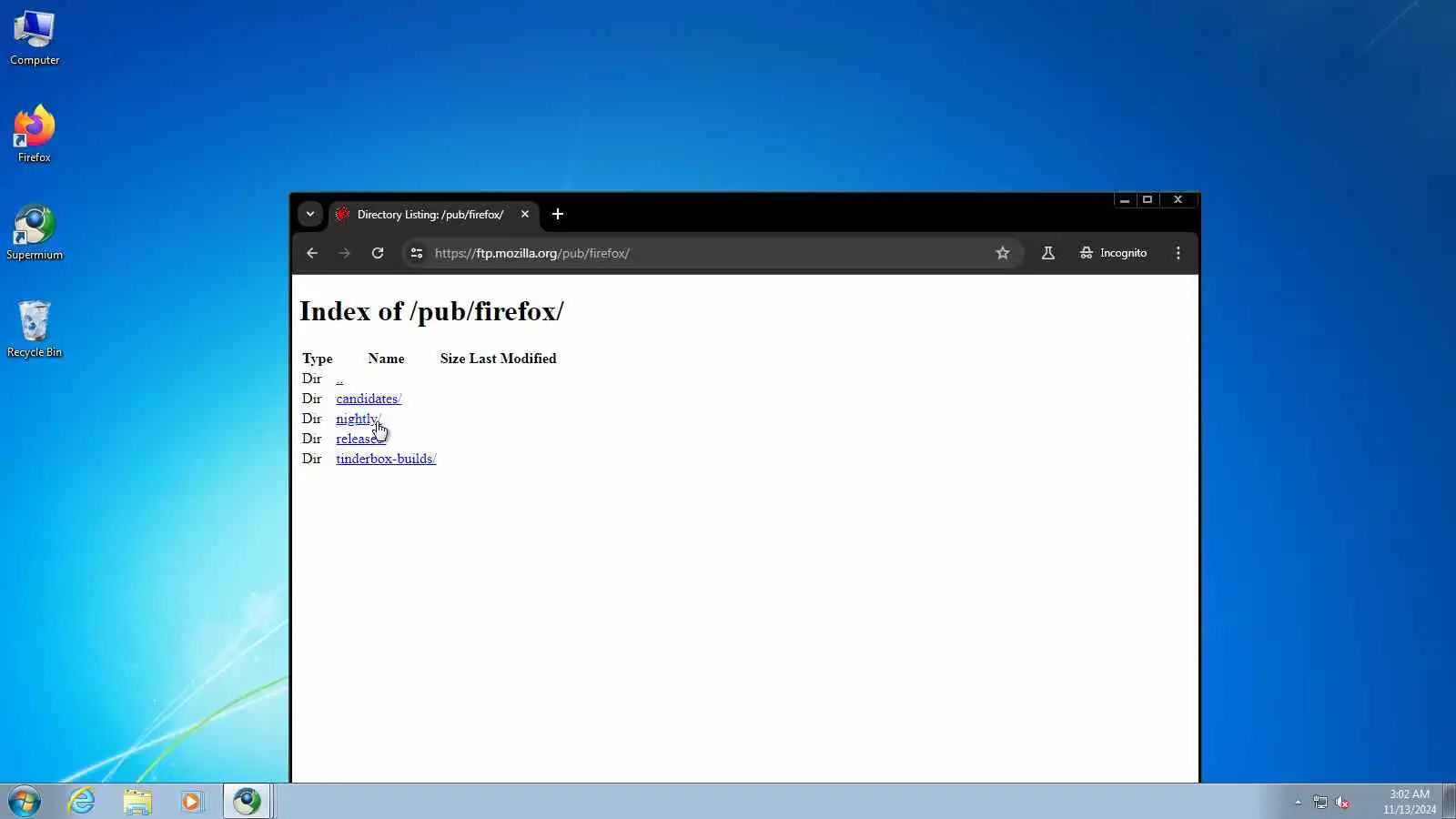The height and width of the screenshot is (819, 1456).
Task: Open a new browser tab
Action: pos(558,215)
